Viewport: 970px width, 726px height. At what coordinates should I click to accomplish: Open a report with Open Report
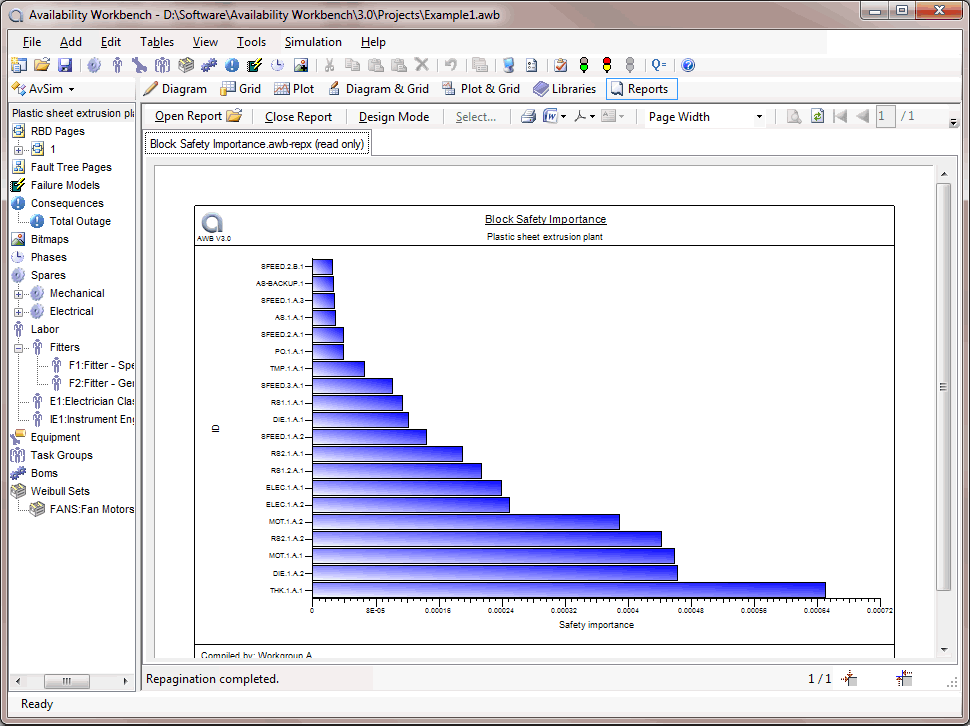coord(188,116)
